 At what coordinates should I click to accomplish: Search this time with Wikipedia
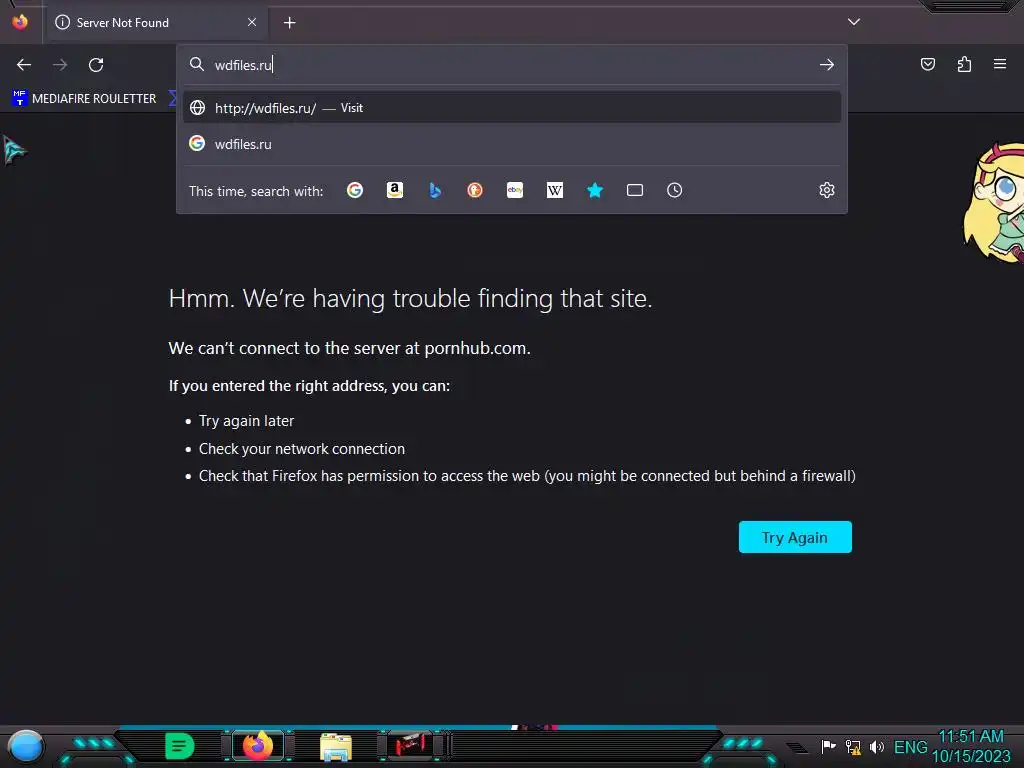[x=554, y=190]
